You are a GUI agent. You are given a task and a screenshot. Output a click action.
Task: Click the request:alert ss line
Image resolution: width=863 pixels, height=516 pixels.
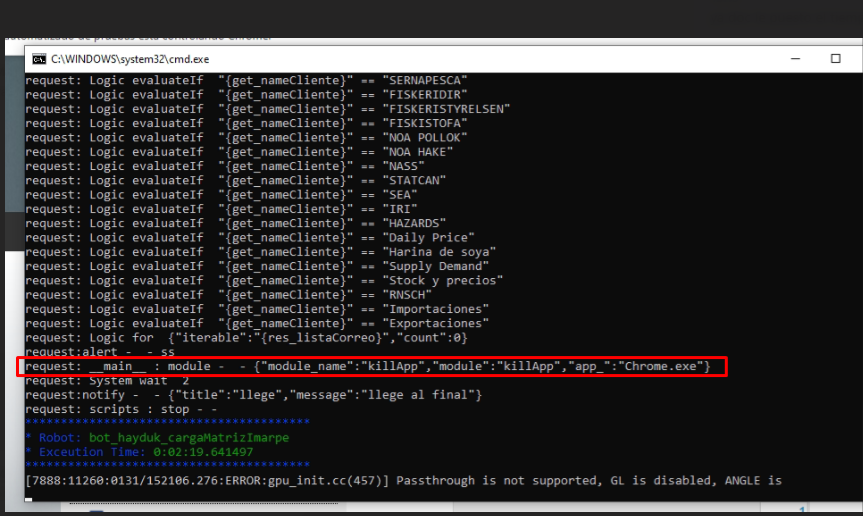pos(100,353)
